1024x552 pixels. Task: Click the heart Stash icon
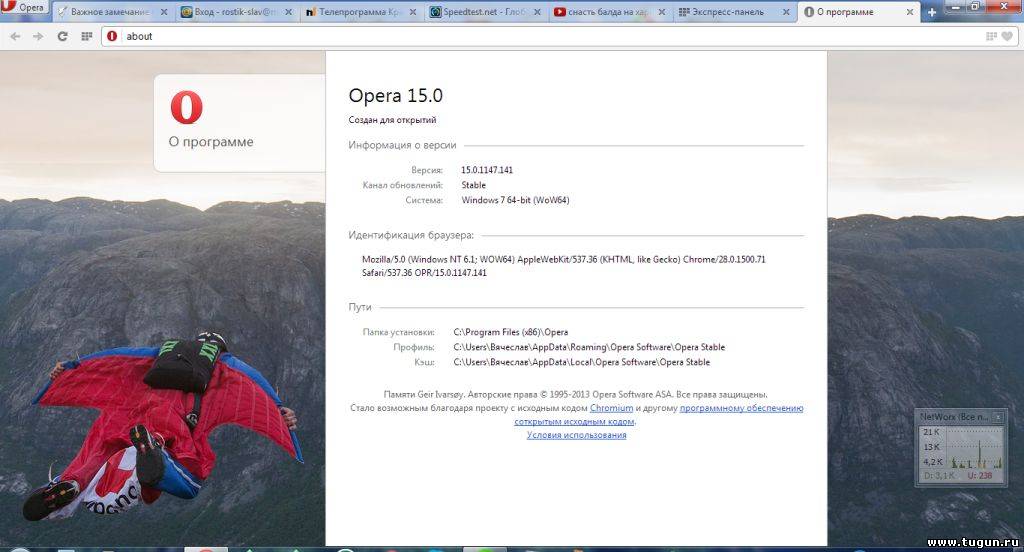(x=1008, y=37)
